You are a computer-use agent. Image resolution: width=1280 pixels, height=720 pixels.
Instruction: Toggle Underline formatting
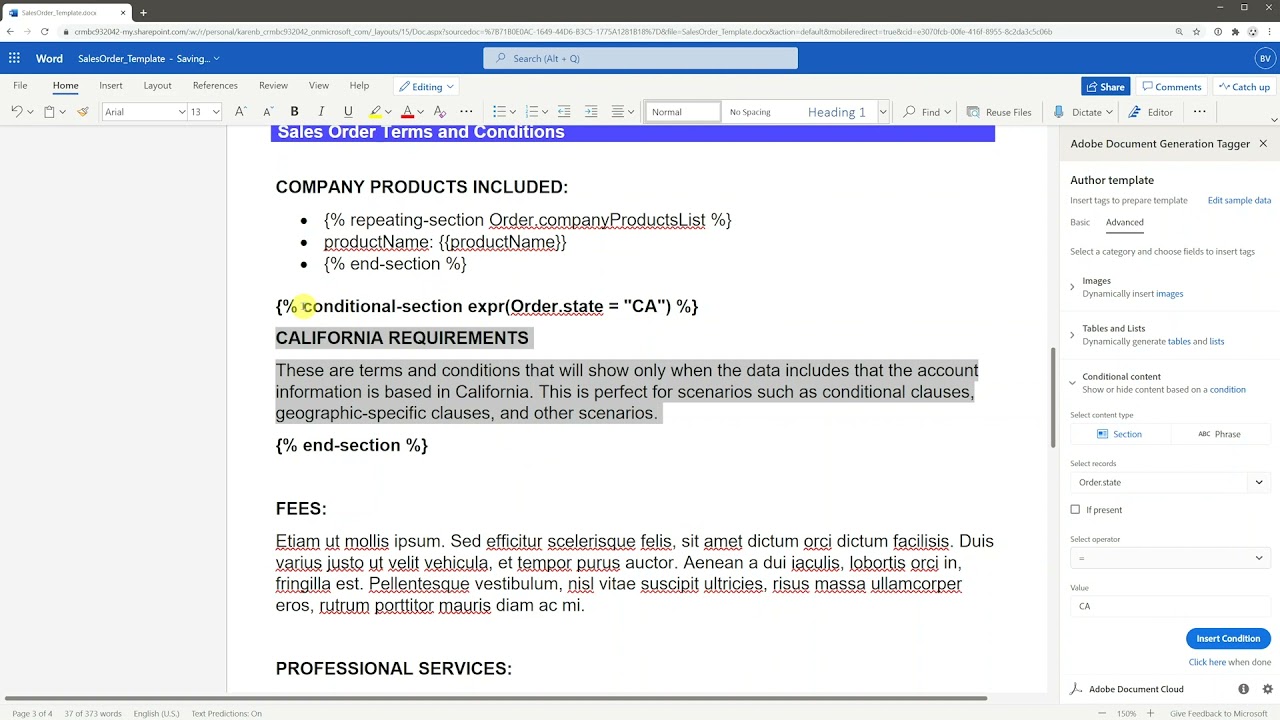(348, 112)
